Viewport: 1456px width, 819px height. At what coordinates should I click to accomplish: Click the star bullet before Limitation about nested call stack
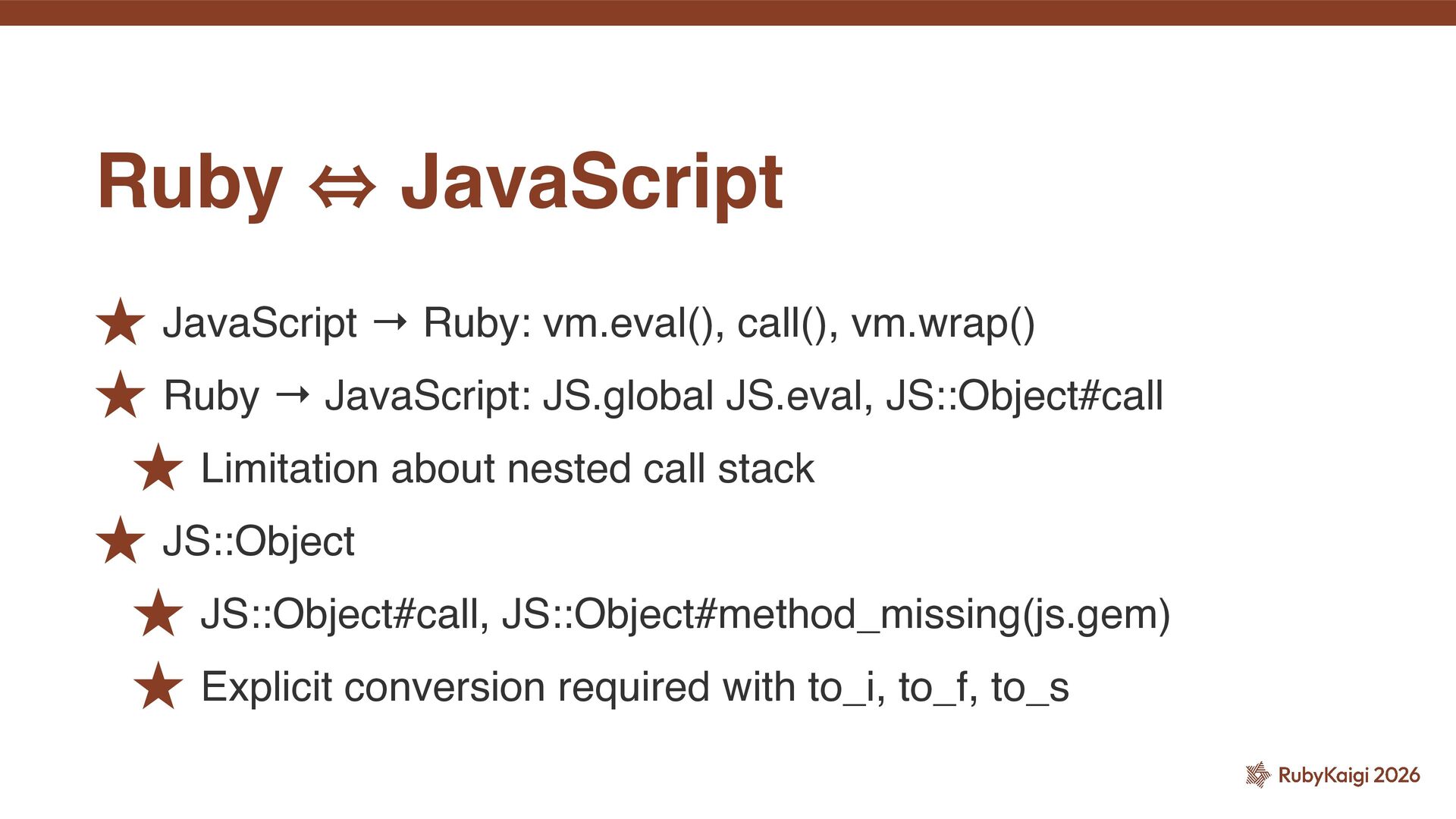coord(158,468)
